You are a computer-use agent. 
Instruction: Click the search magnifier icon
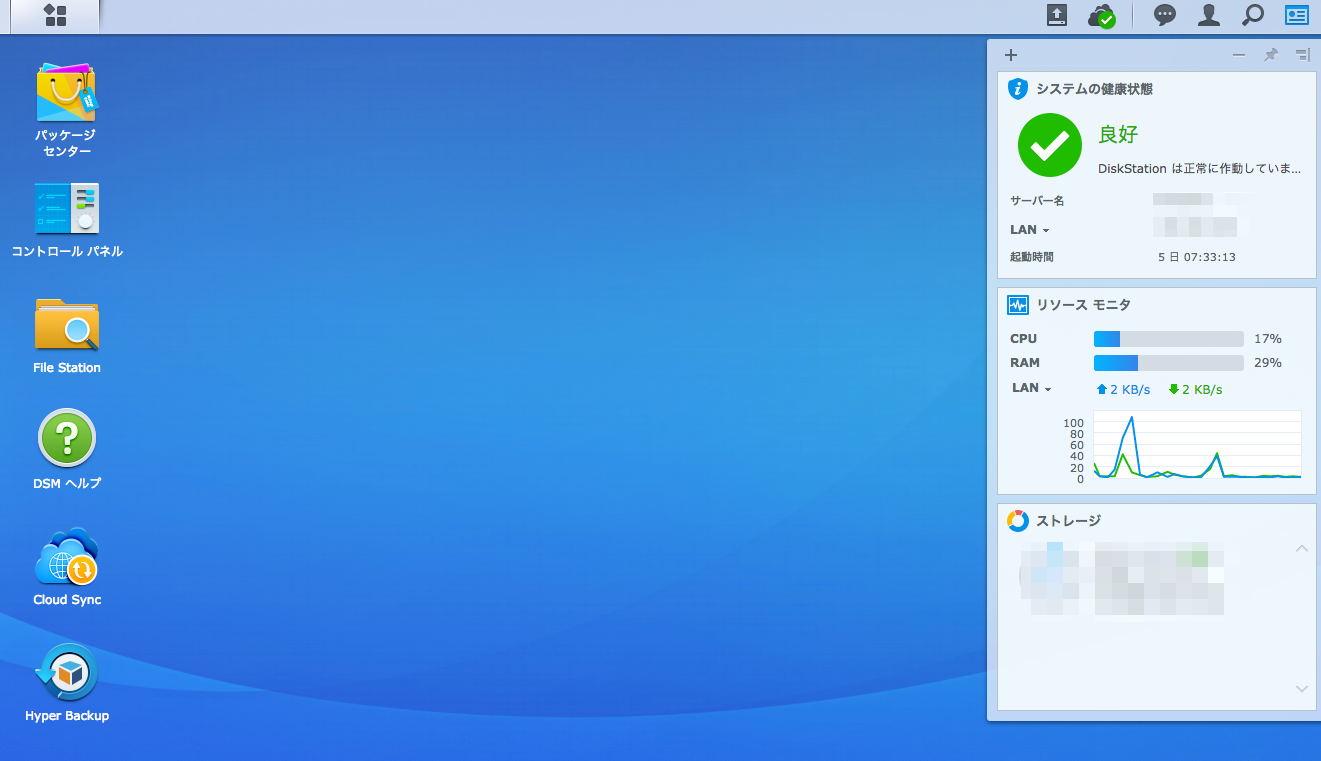pos(1253,15)
